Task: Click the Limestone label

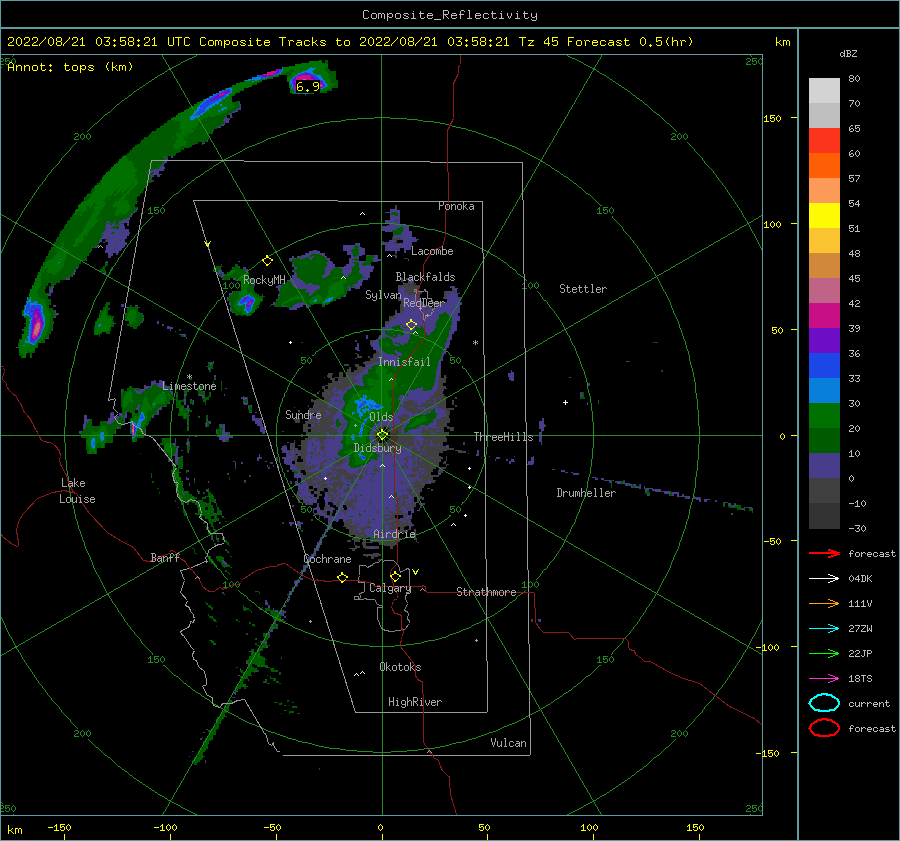Action: pos(189,386)
